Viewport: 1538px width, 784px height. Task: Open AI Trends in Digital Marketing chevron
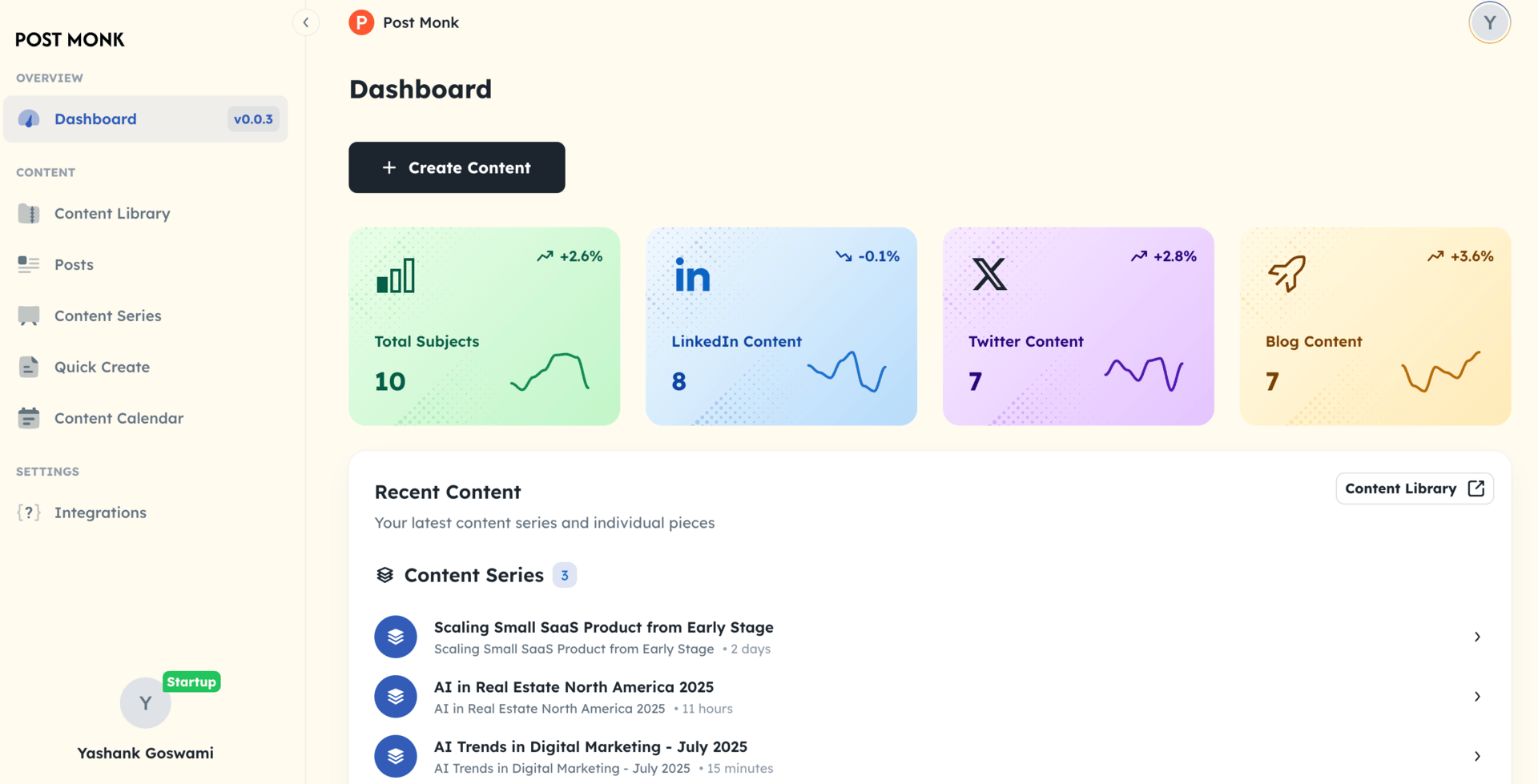point(1477,756)
